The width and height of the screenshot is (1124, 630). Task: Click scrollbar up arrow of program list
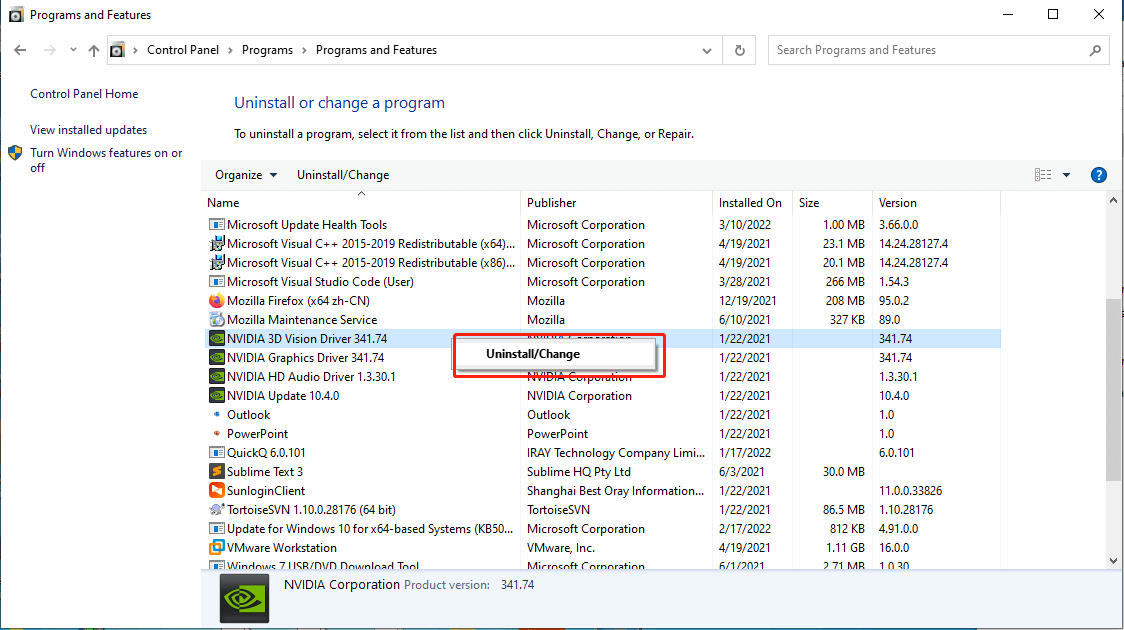click(1113, 201)
